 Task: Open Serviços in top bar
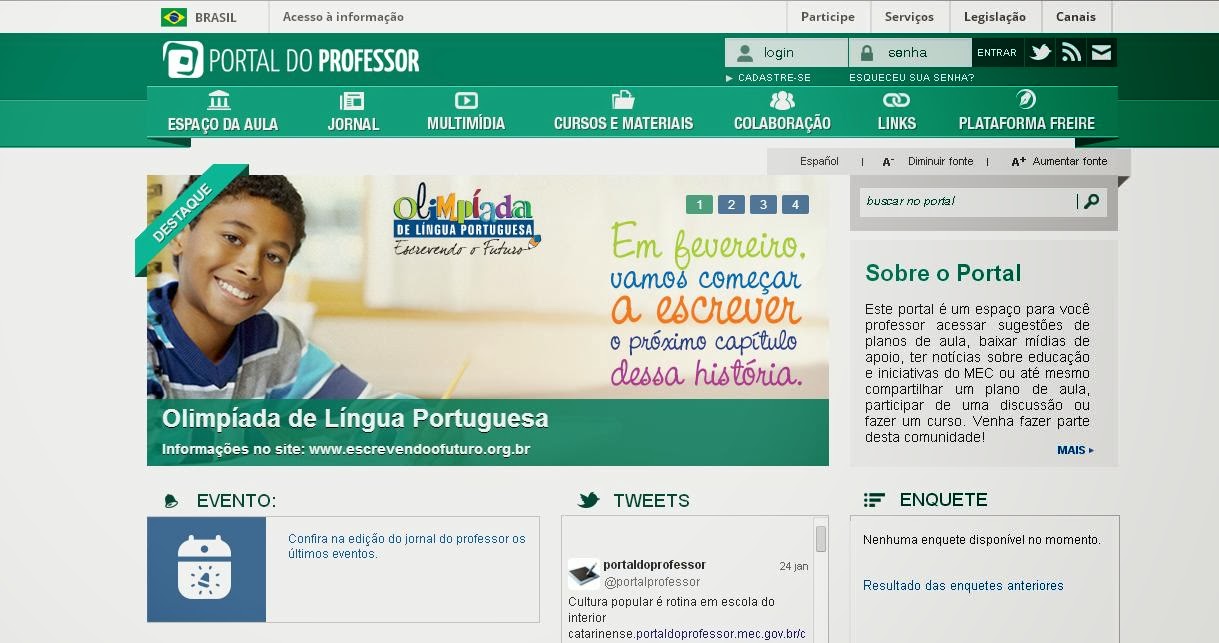(x=909, y=17)
